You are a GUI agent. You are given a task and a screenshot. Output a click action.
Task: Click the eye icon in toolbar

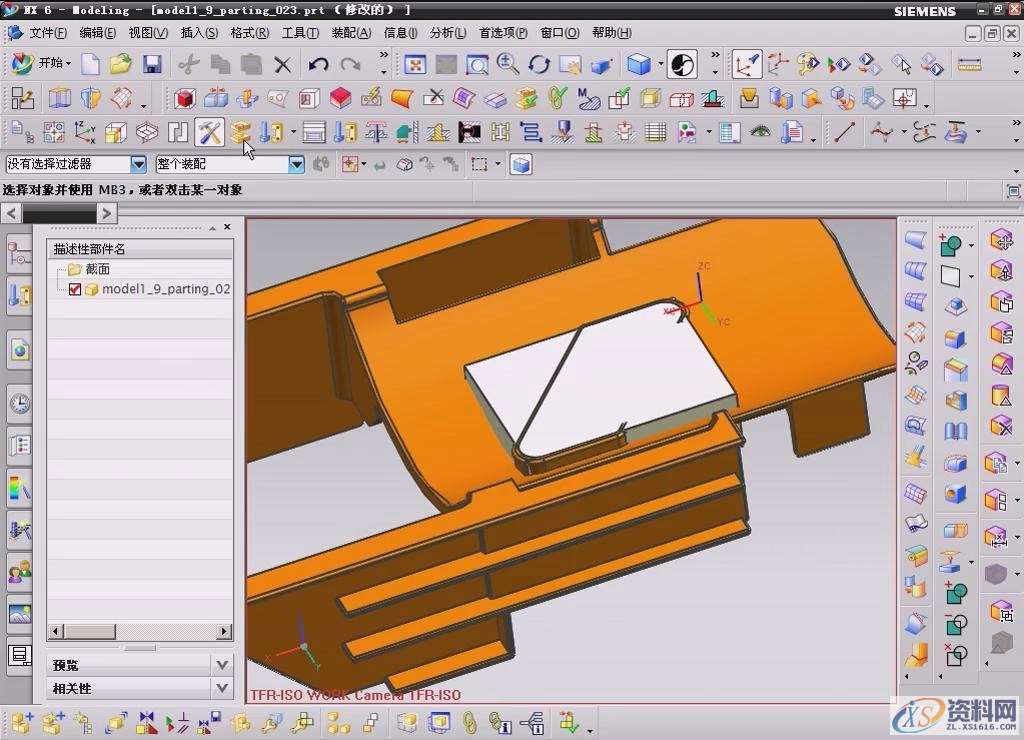click(761, 132)
